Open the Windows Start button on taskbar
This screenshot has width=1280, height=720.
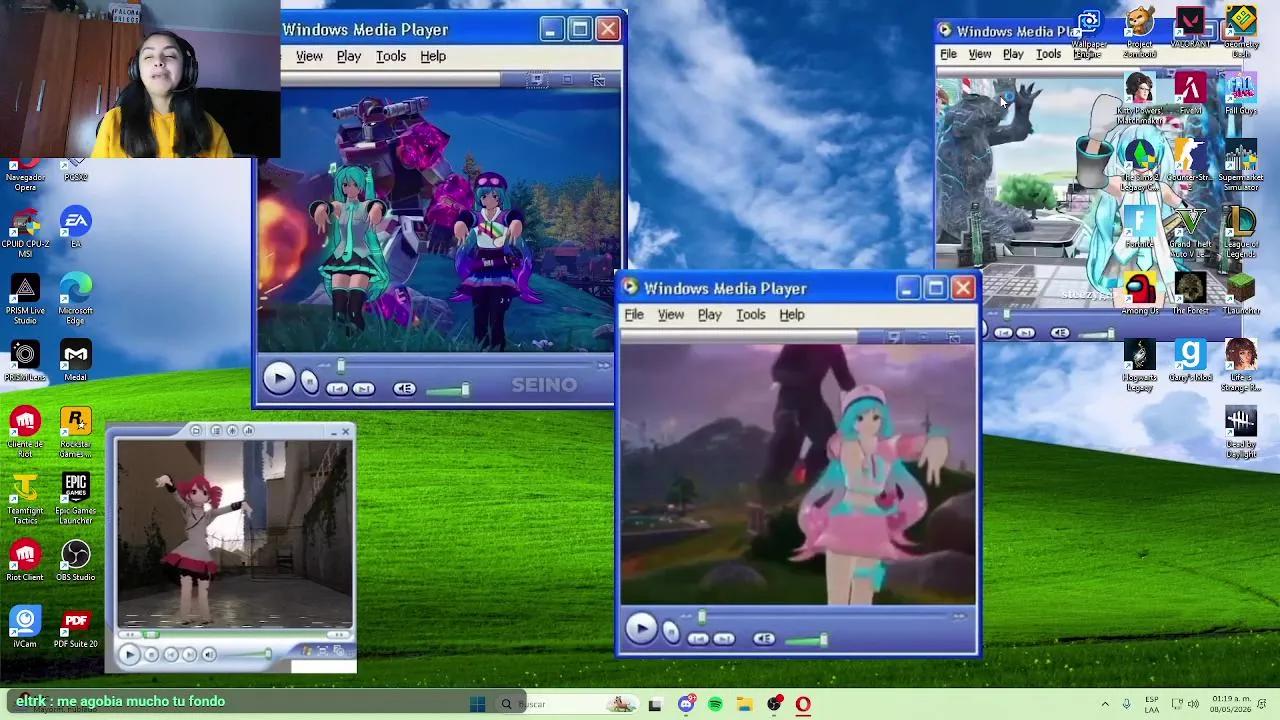(x=478, y=704)
